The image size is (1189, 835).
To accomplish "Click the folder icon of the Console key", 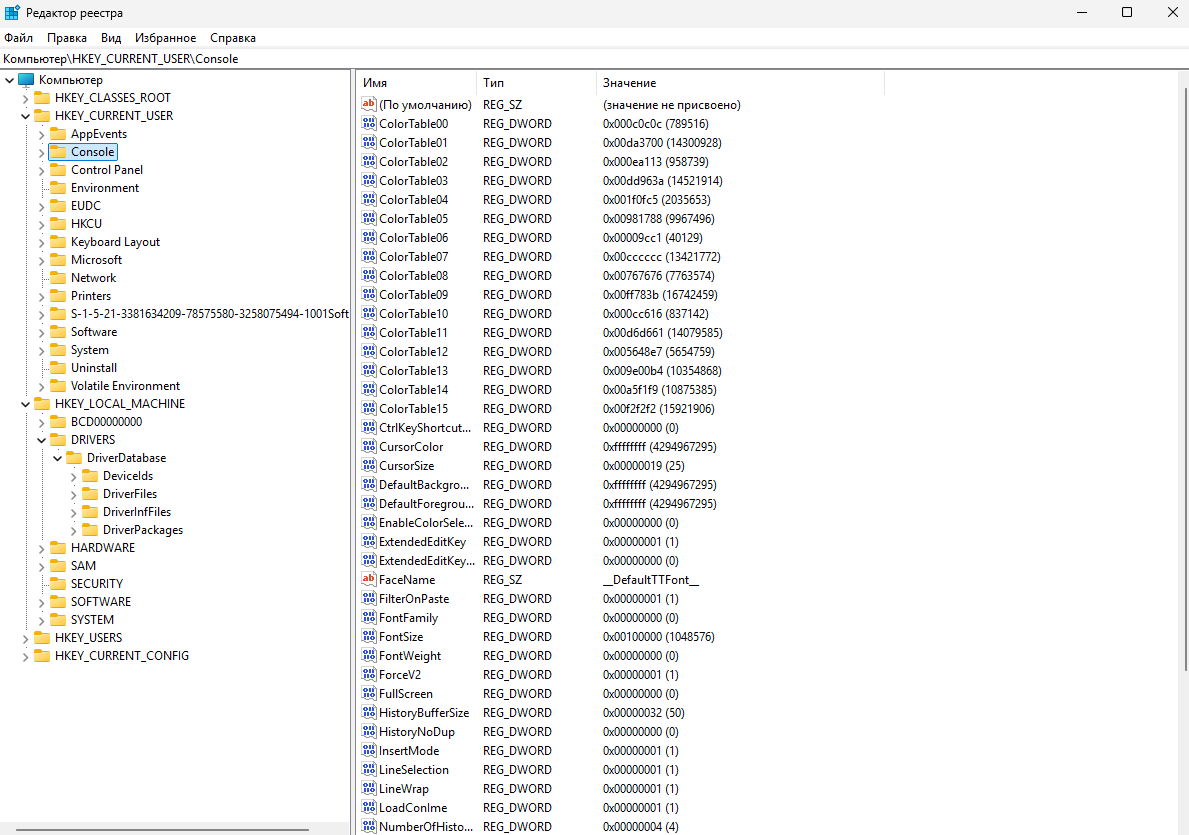I will [58, 152].
